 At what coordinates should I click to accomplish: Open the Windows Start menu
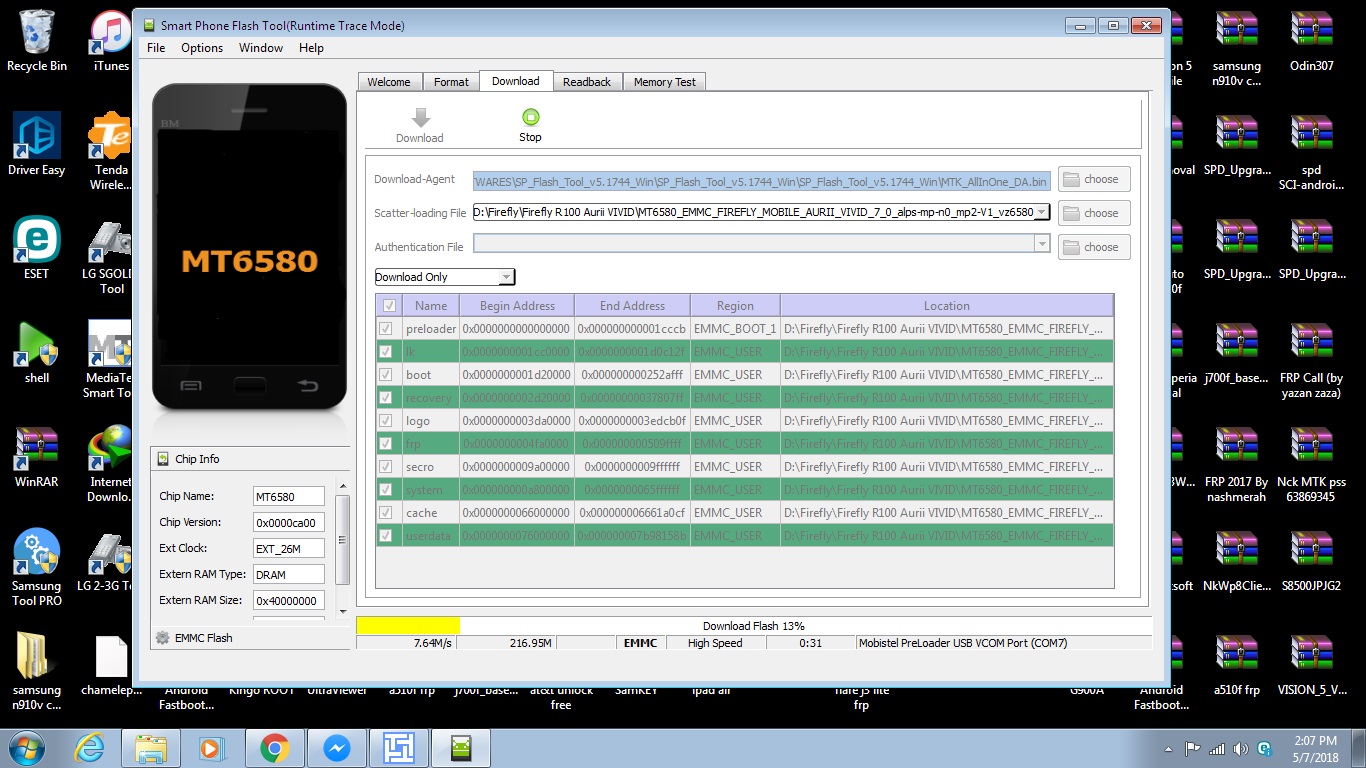coord(25,748)
